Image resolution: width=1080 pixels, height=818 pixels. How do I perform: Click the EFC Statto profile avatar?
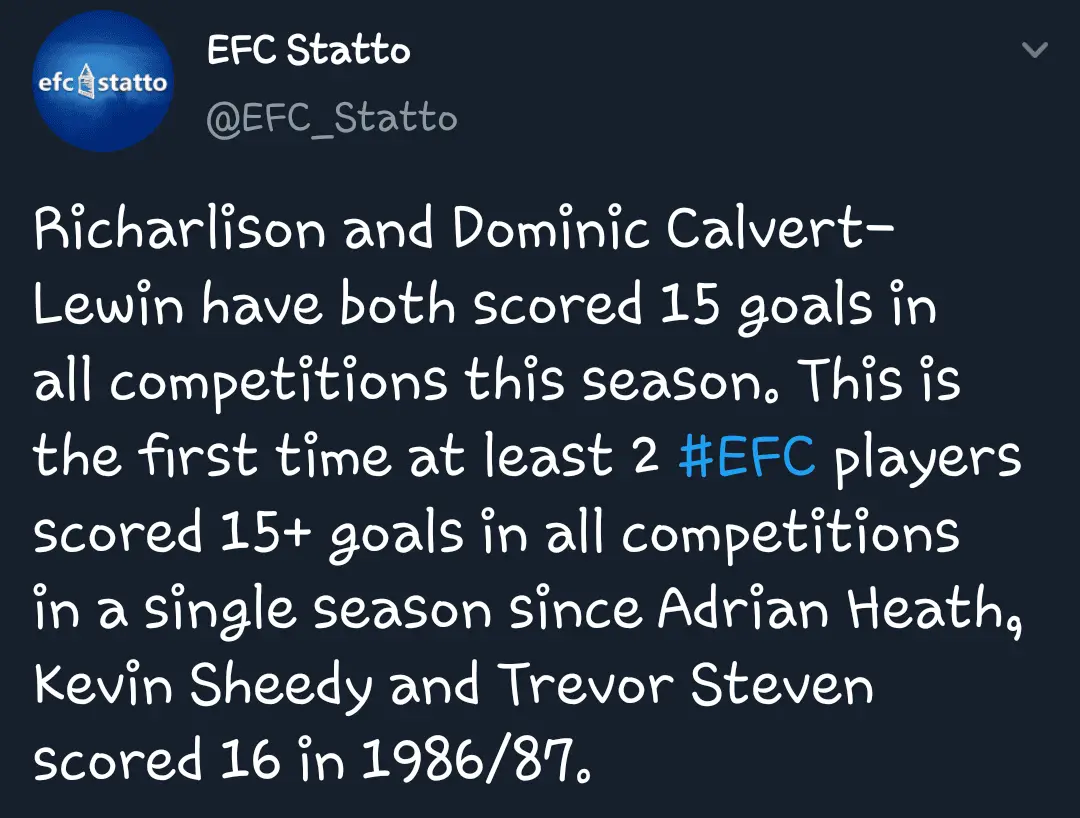click(x=102, y=83)
